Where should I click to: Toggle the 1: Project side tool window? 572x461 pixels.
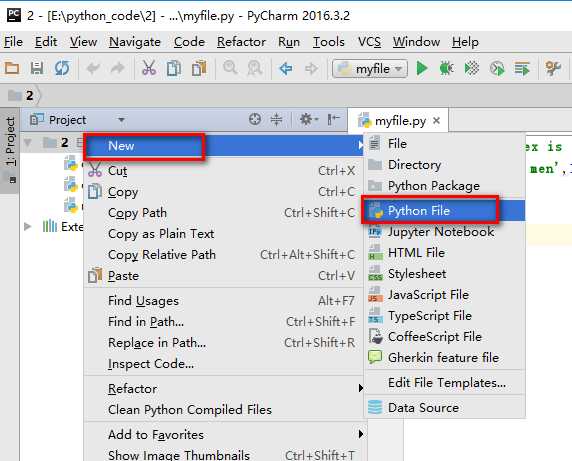pyautogui.click(x=10, y=150)
